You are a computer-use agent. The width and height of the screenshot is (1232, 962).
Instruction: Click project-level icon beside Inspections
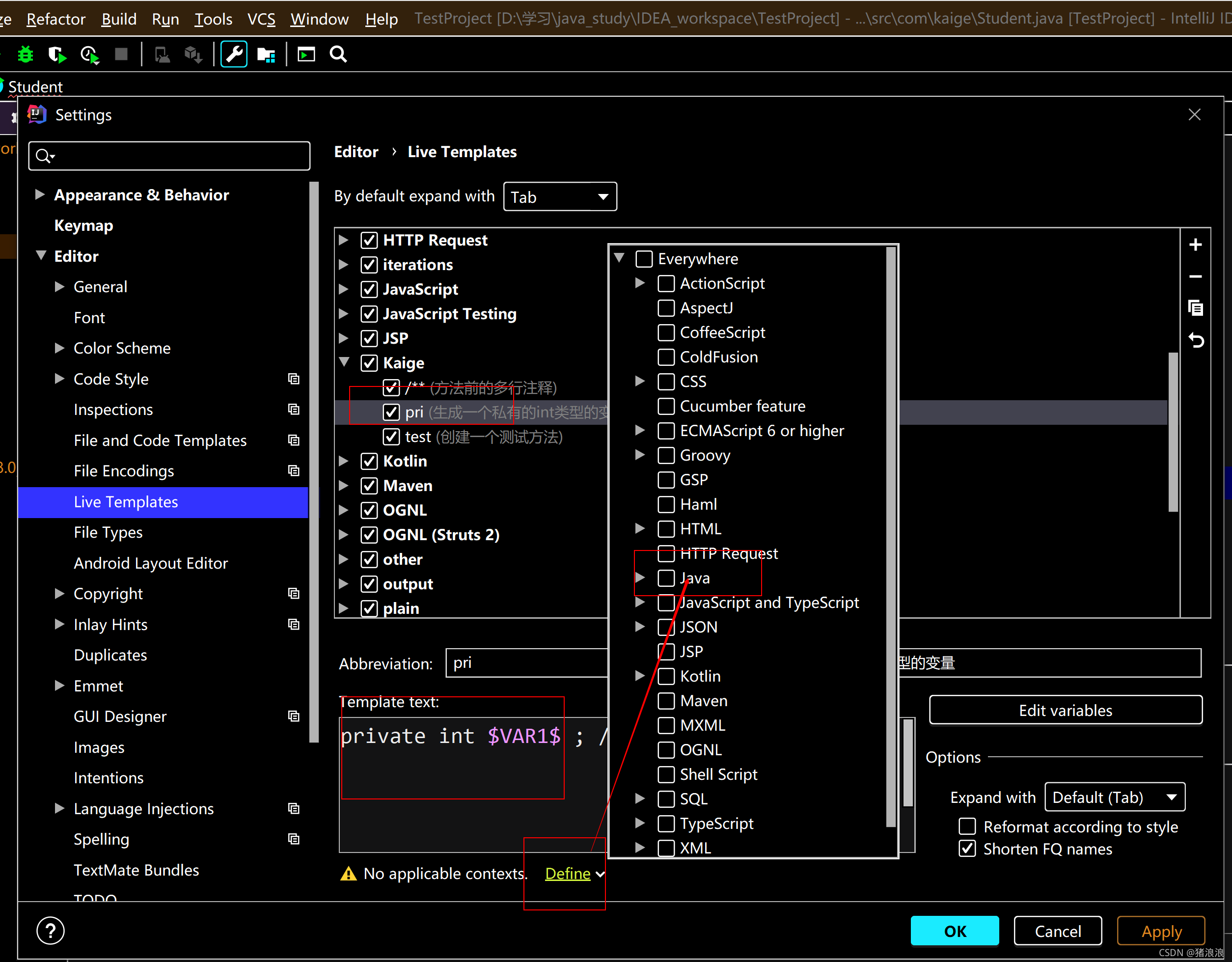click(293, 409)
